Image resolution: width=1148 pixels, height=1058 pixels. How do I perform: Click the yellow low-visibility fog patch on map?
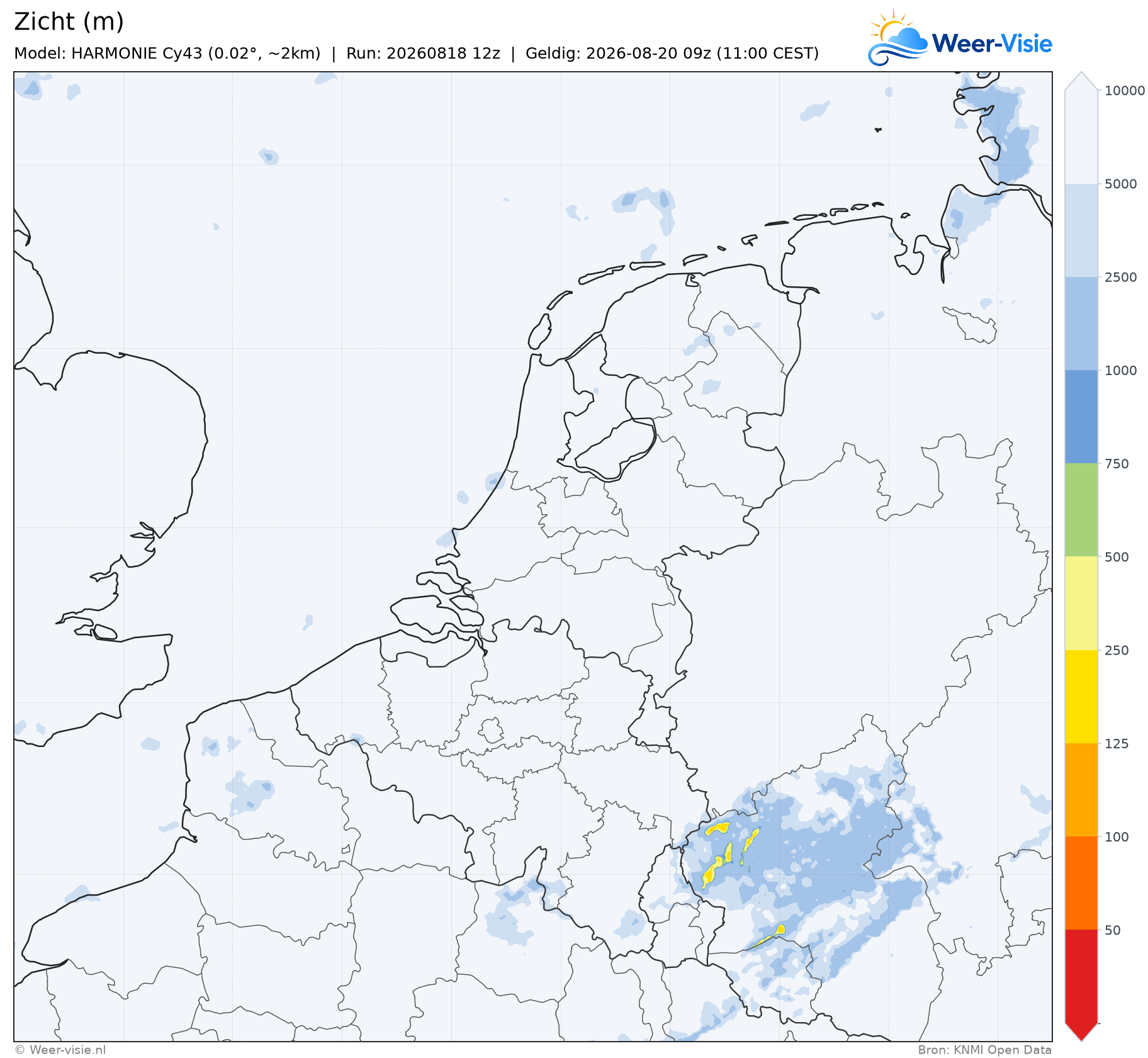pos(712,872)
